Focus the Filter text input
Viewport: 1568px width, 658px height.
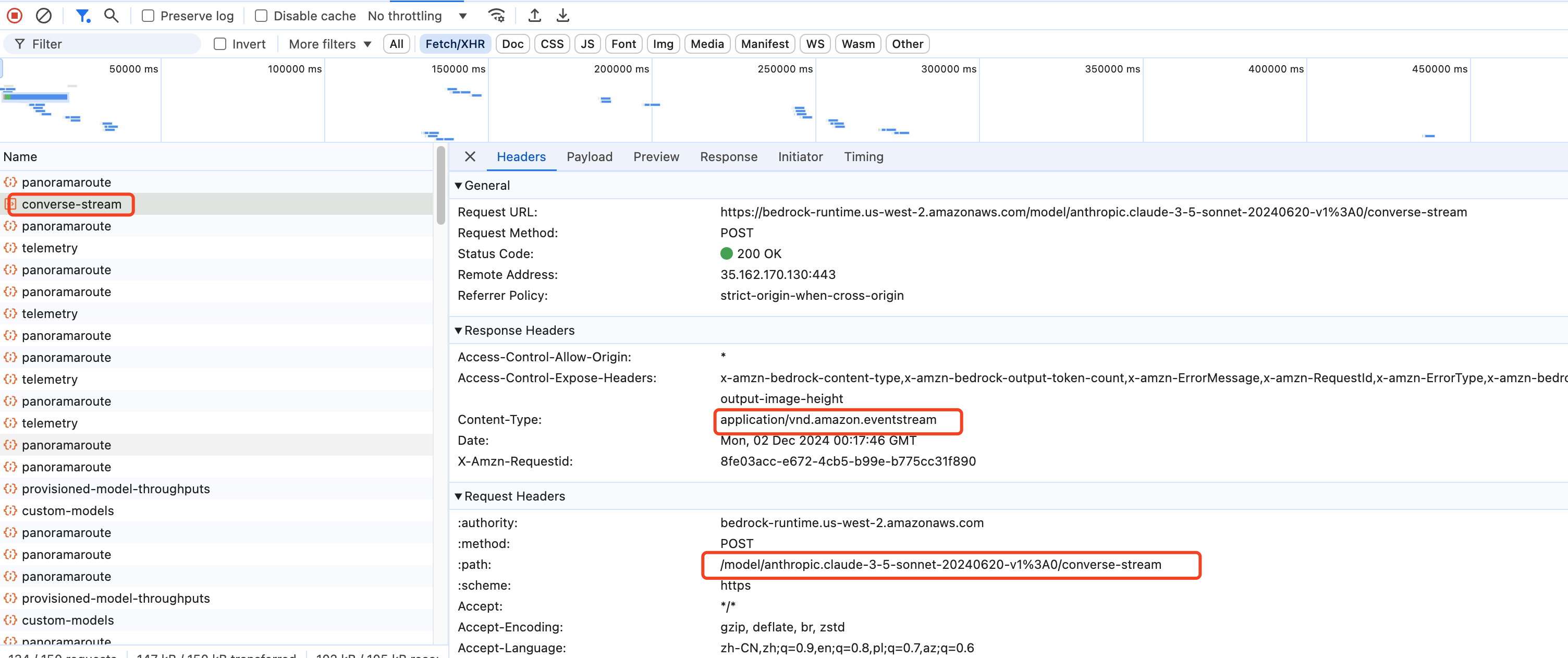102,44
